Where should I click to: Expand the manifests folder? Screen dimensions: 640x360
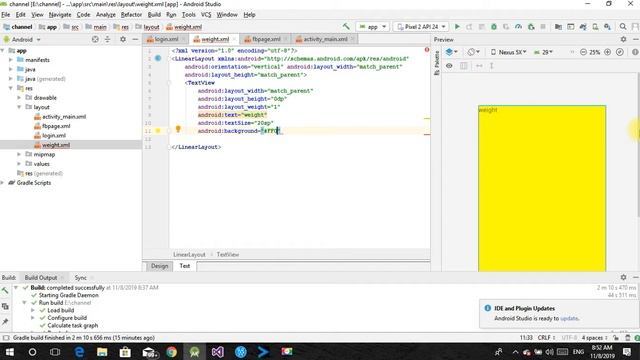coord(11,60)
